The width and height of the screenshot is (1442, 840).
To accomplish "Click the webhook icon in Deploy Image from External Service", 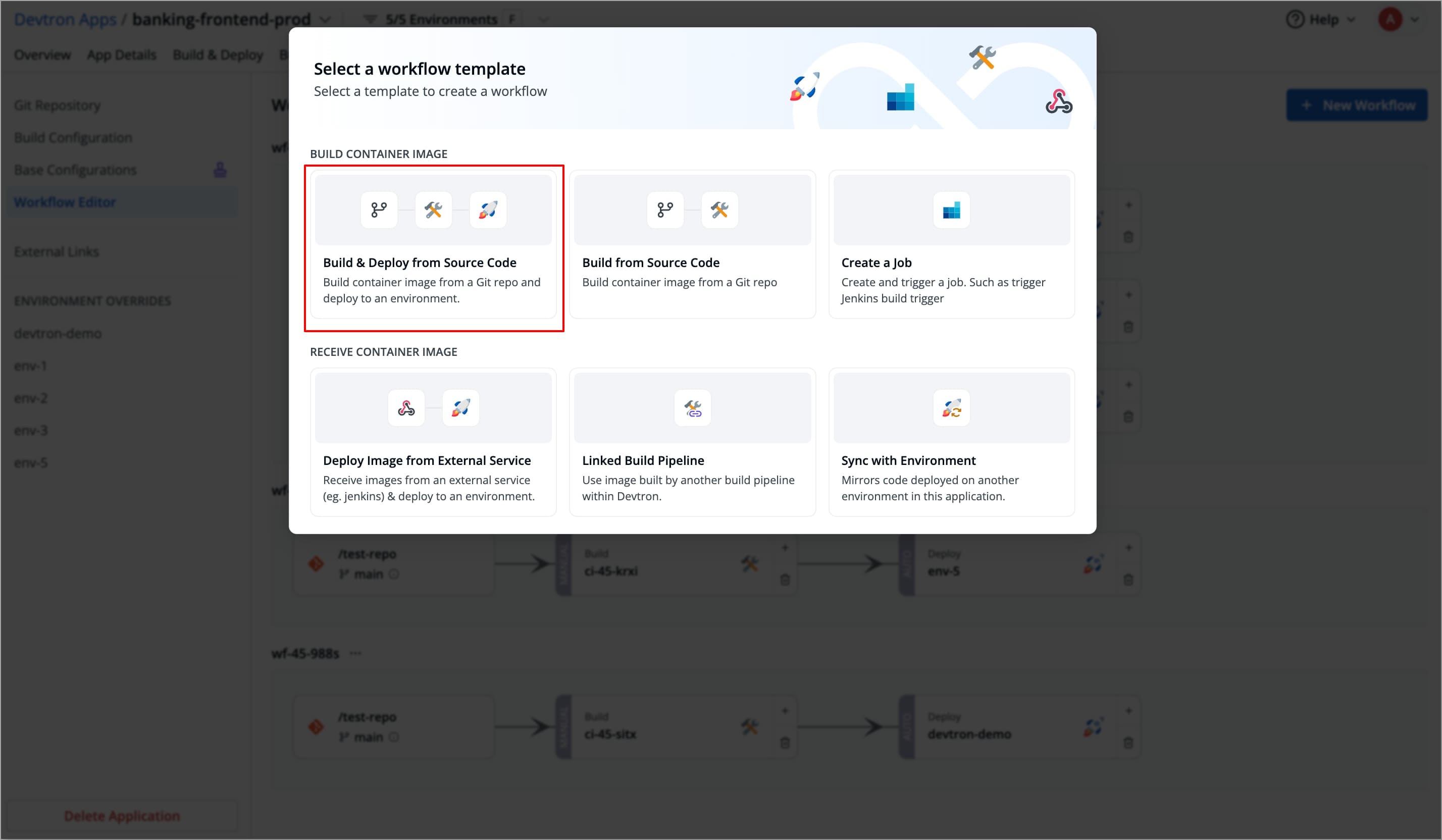I will 406,407.
